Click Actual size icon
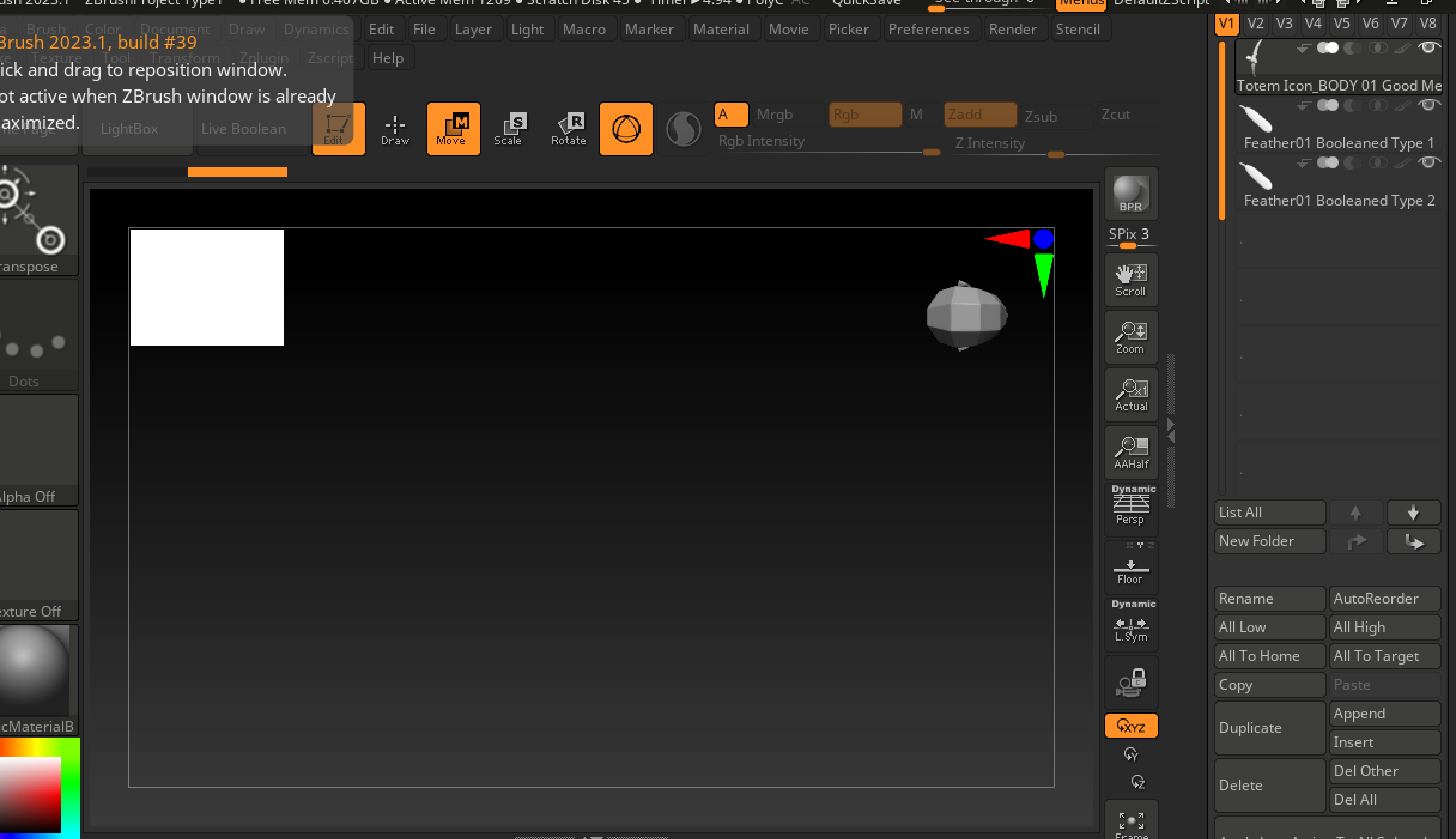Screen dimensions: 1456x839 [x=1130, y=395]
